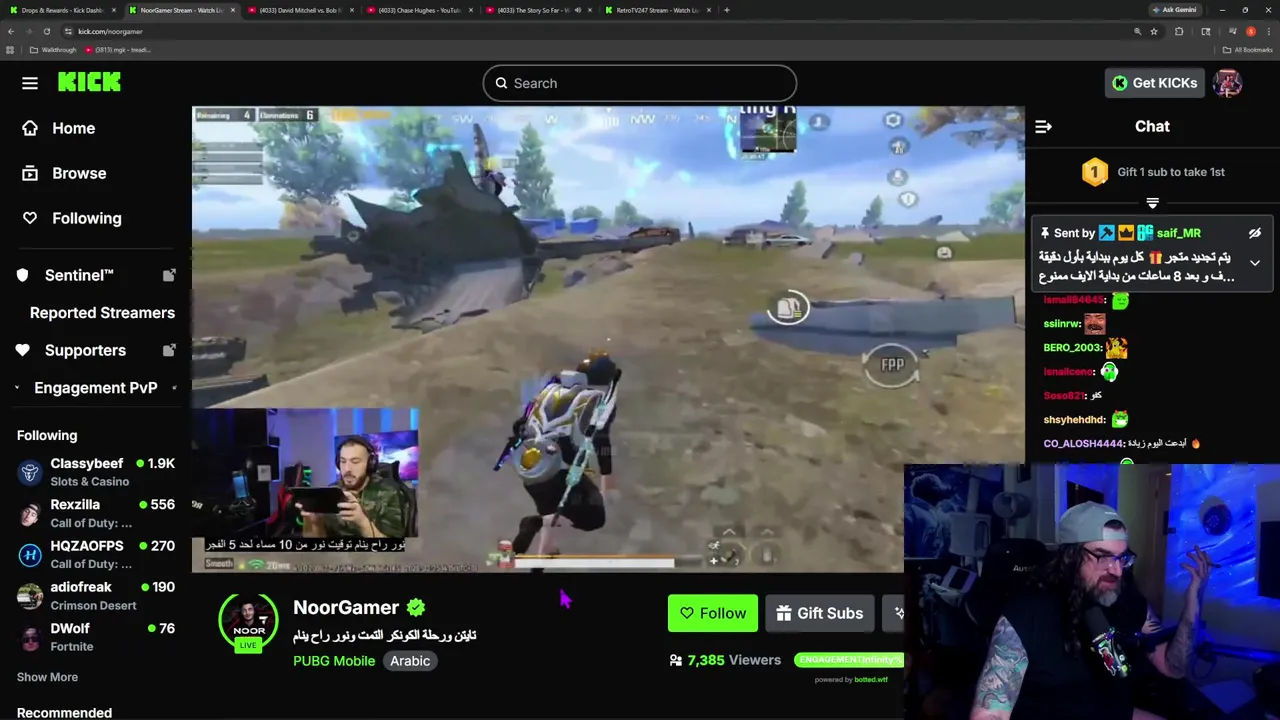Open the Following page from the sidebar
Image resolution: width=1280 pixels, height=720 pixels.
click(72, 218)
